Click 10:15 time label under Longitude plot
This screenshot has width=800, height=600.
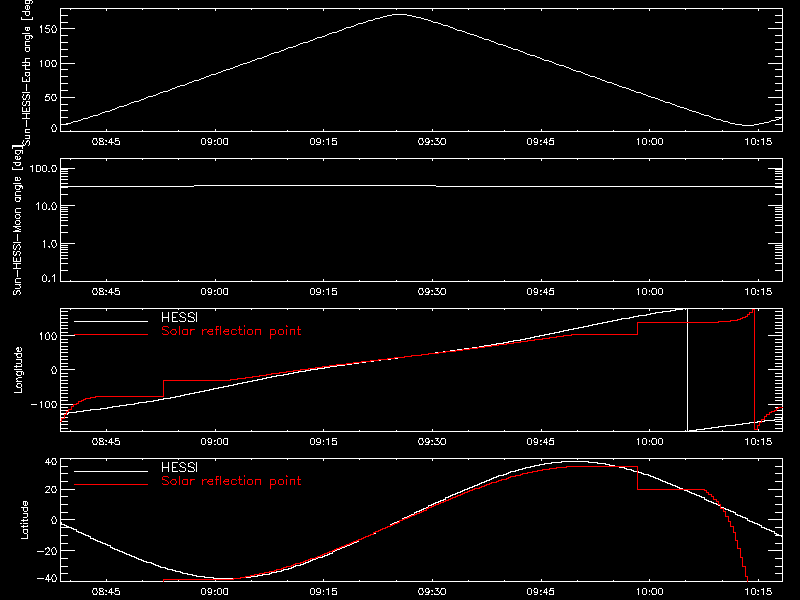pyautogui.click(x=758, y=441)
